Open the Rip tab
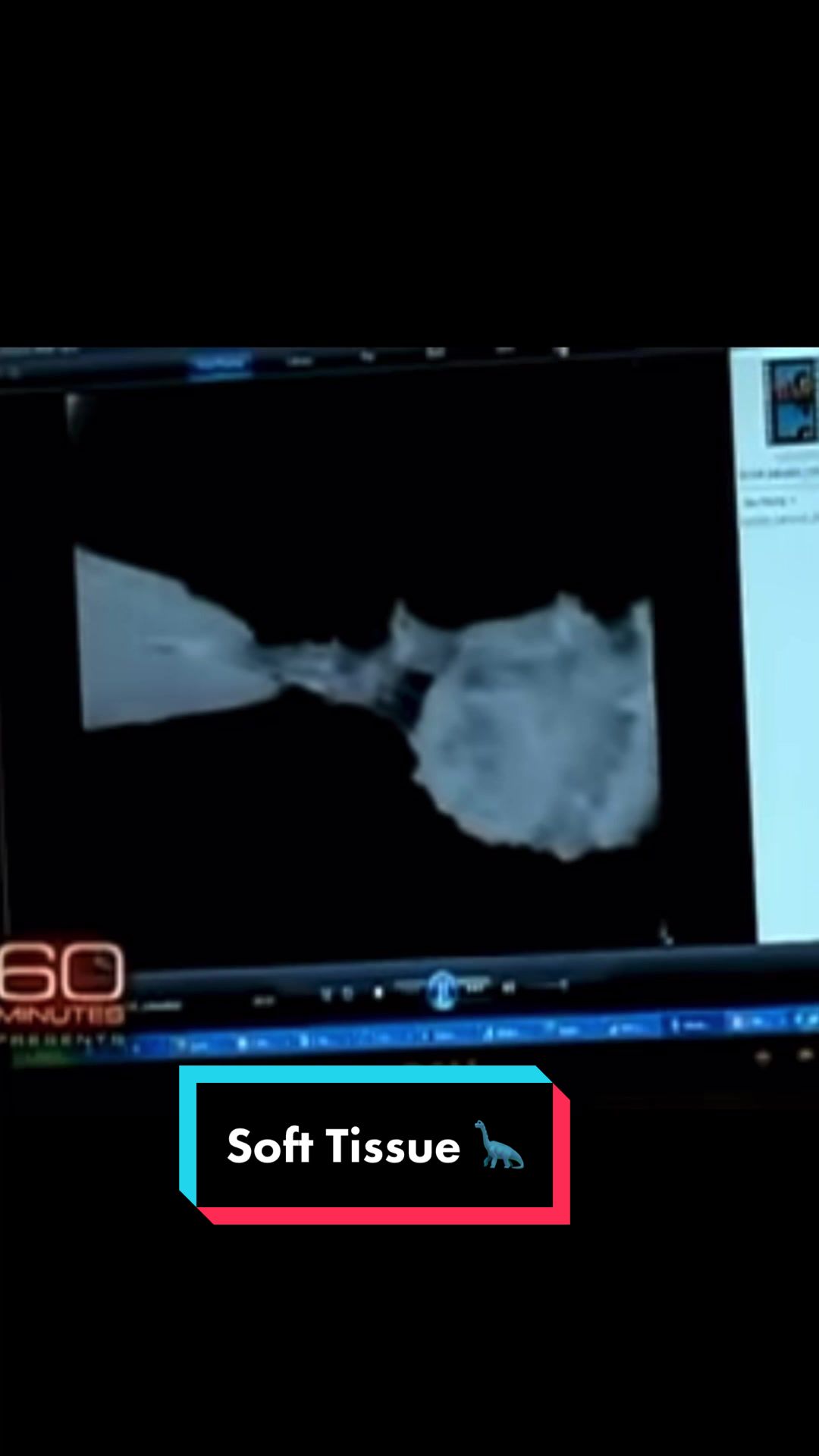Screen dimensions: 819x1456 [x=367, y=356]
